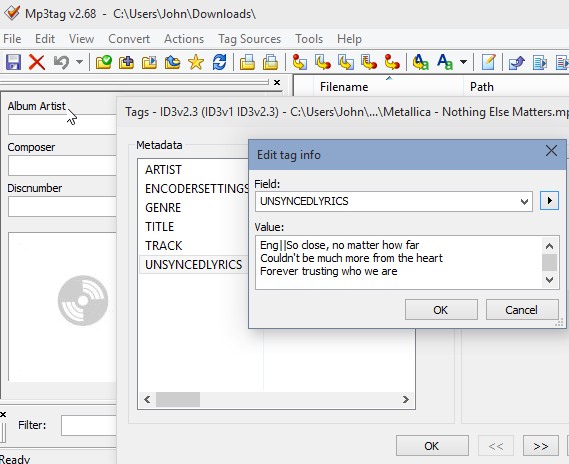Click the >> next file button
Image resolution: width=569 pixels, height=464 pixels.
click(x=541, y=445)
